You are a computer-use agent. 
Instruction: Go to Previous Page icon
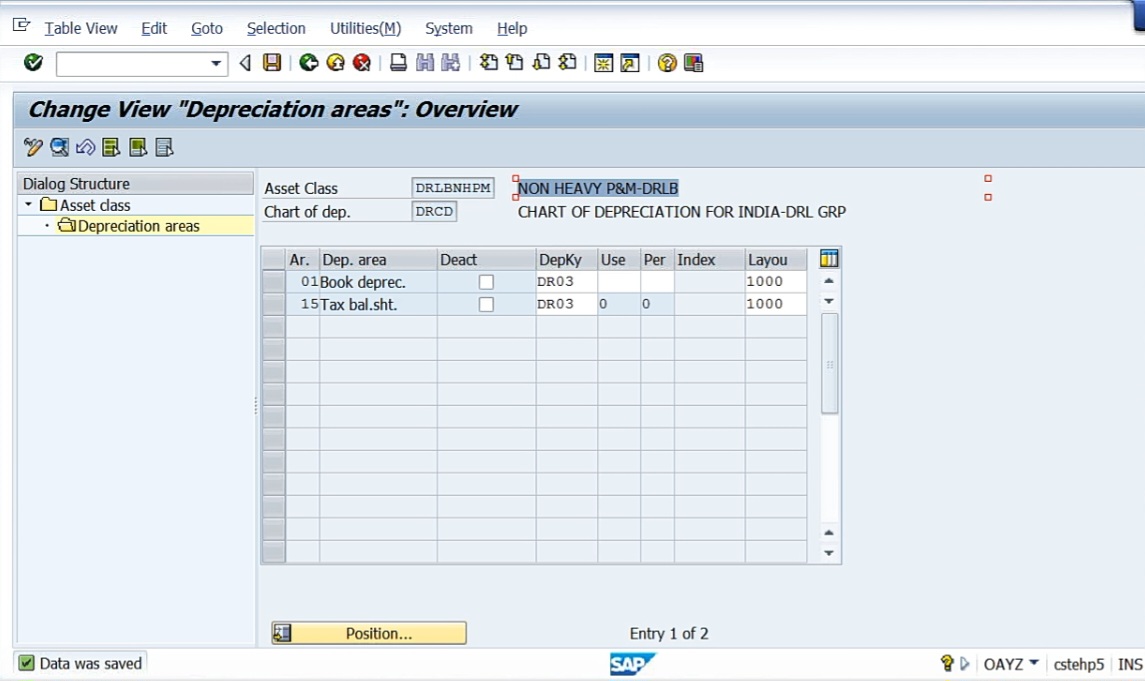click(x=515, y=63)
